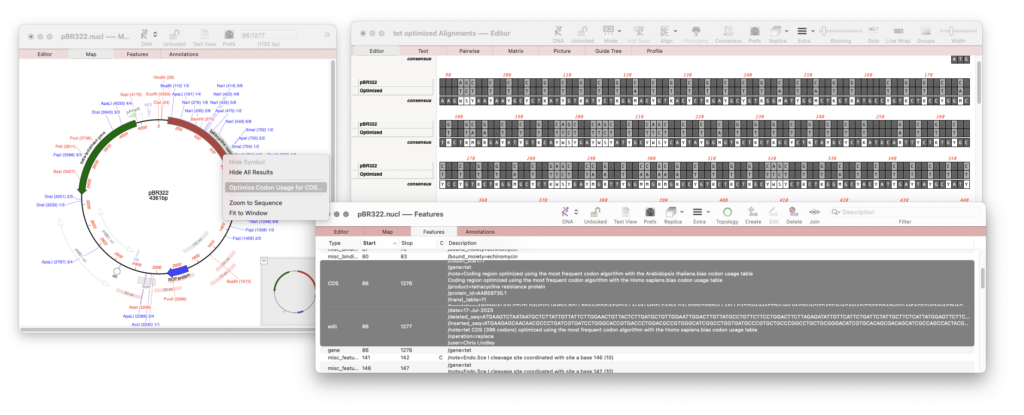Open Prefs in Alignments window toolbar

(754, 30)
